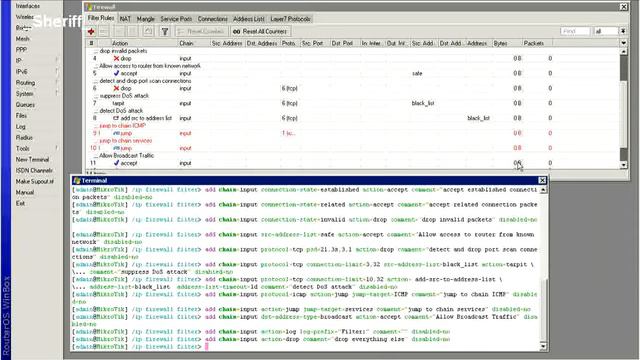Image resolution: width=640 pixels, height=360 pixels.
Task: Select the 'tarpit' rule 7 row
Action: pos(353,103)
